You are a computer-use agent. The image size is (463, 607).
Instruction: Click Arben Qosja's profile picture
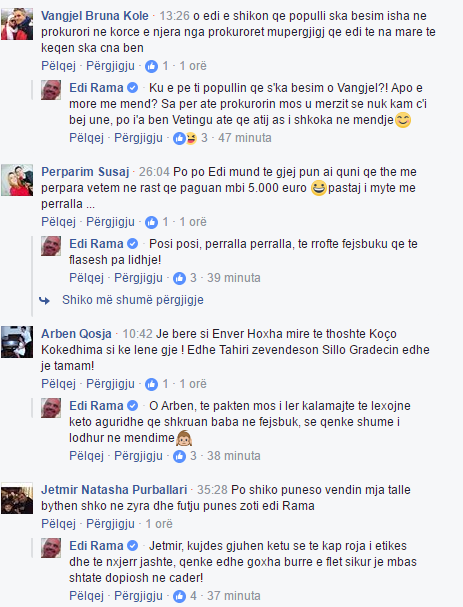click(17, 342)
